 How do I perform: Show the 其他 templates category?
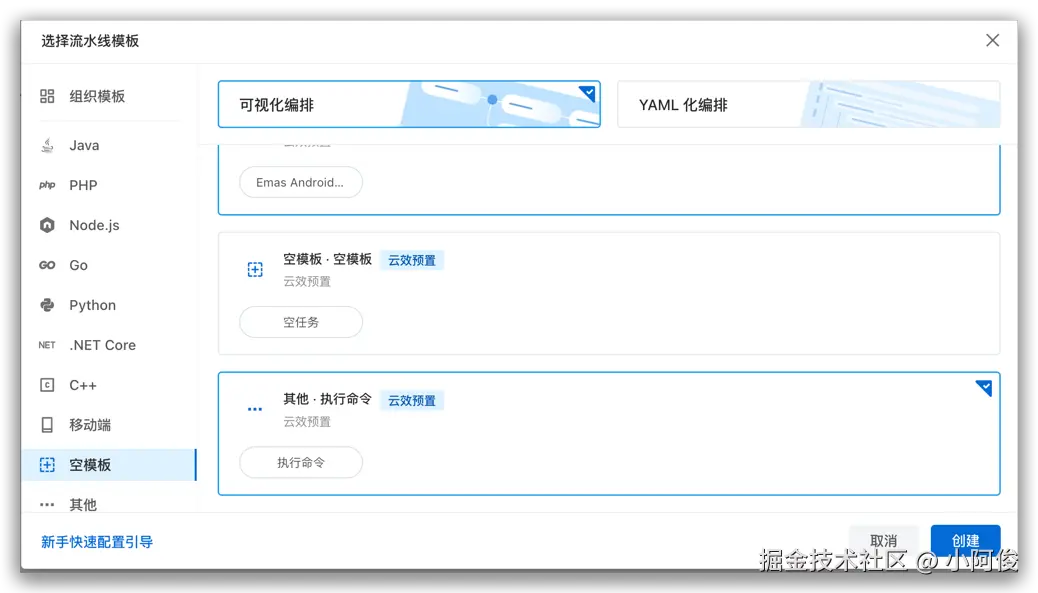109,505
